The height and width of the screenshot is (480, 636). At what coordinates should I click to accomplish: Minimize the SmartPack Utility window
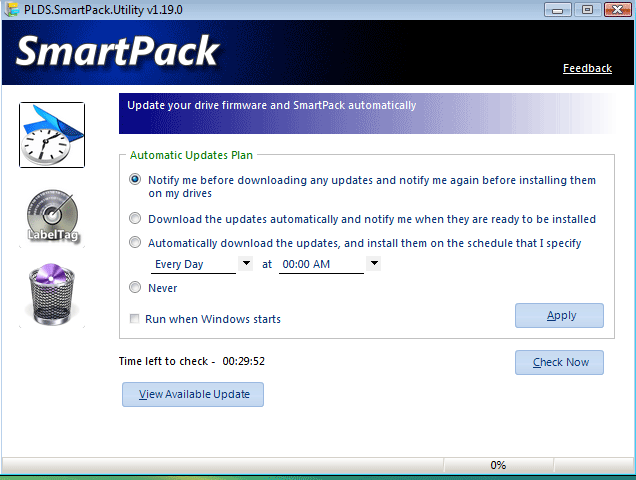pyautogui.click(x=557, y=10)
